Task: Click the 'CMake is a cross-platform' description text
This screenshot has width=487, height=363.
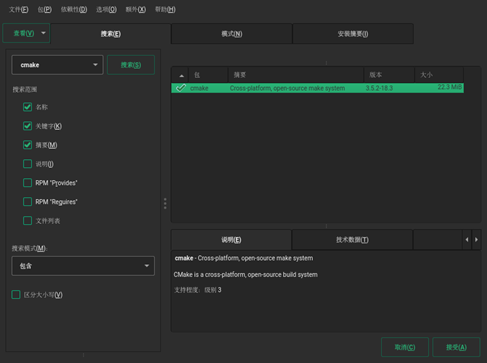Action: pos(246,275)
